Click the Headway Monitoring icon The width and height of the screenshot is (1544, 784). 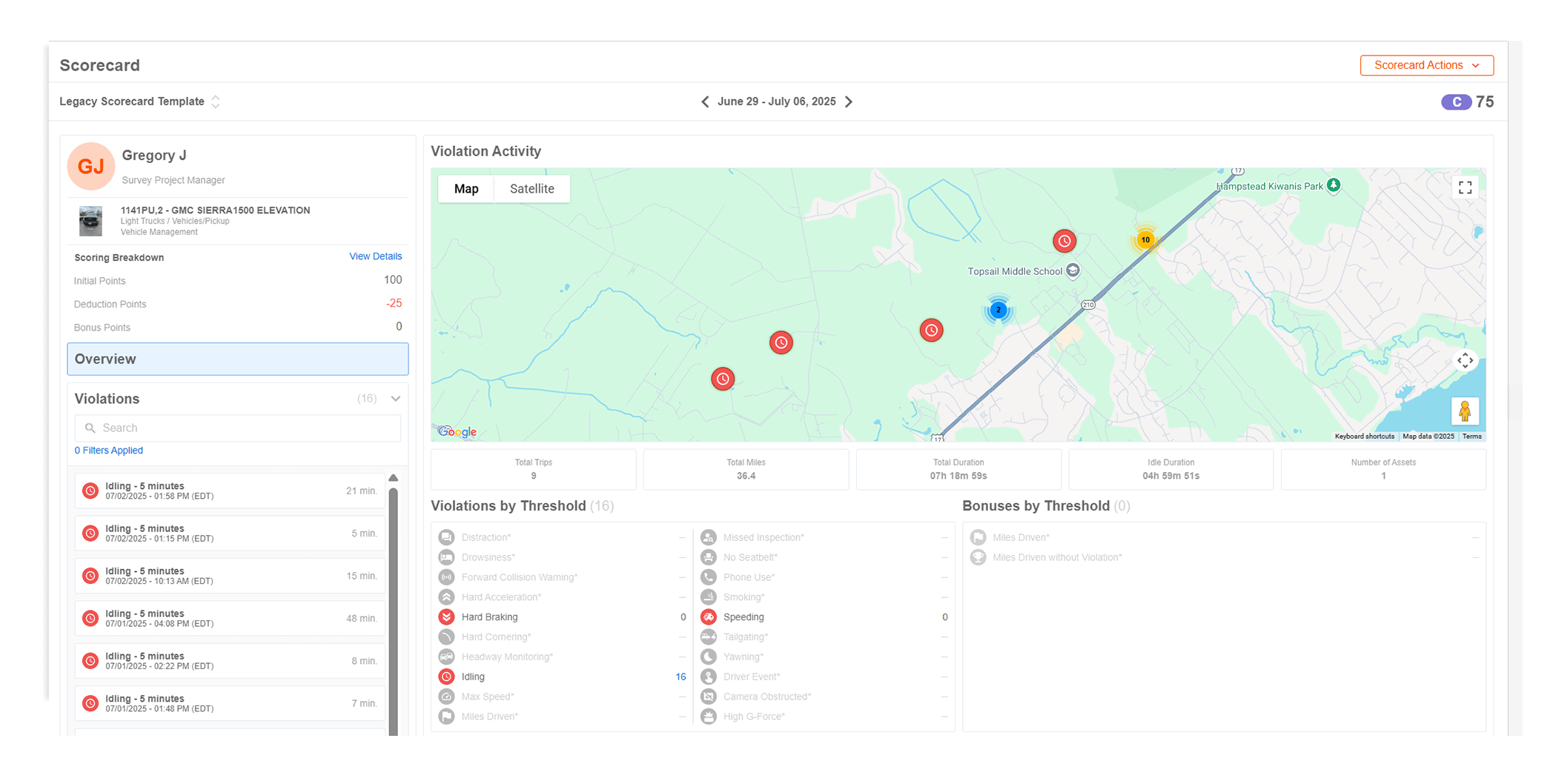(x=446, y=657)
